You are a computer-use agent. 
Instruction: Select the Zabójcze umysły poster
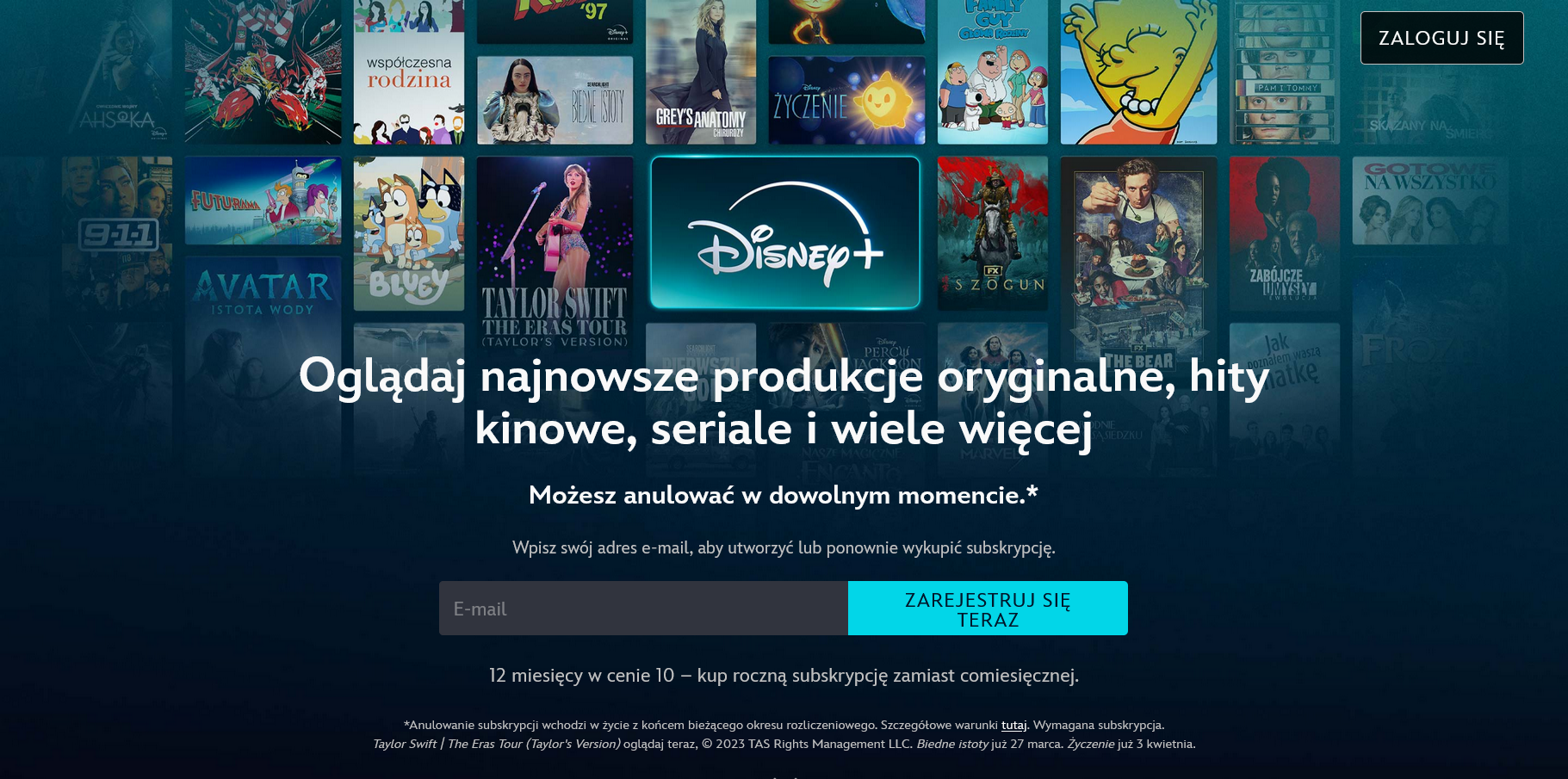click(1285, 233)
